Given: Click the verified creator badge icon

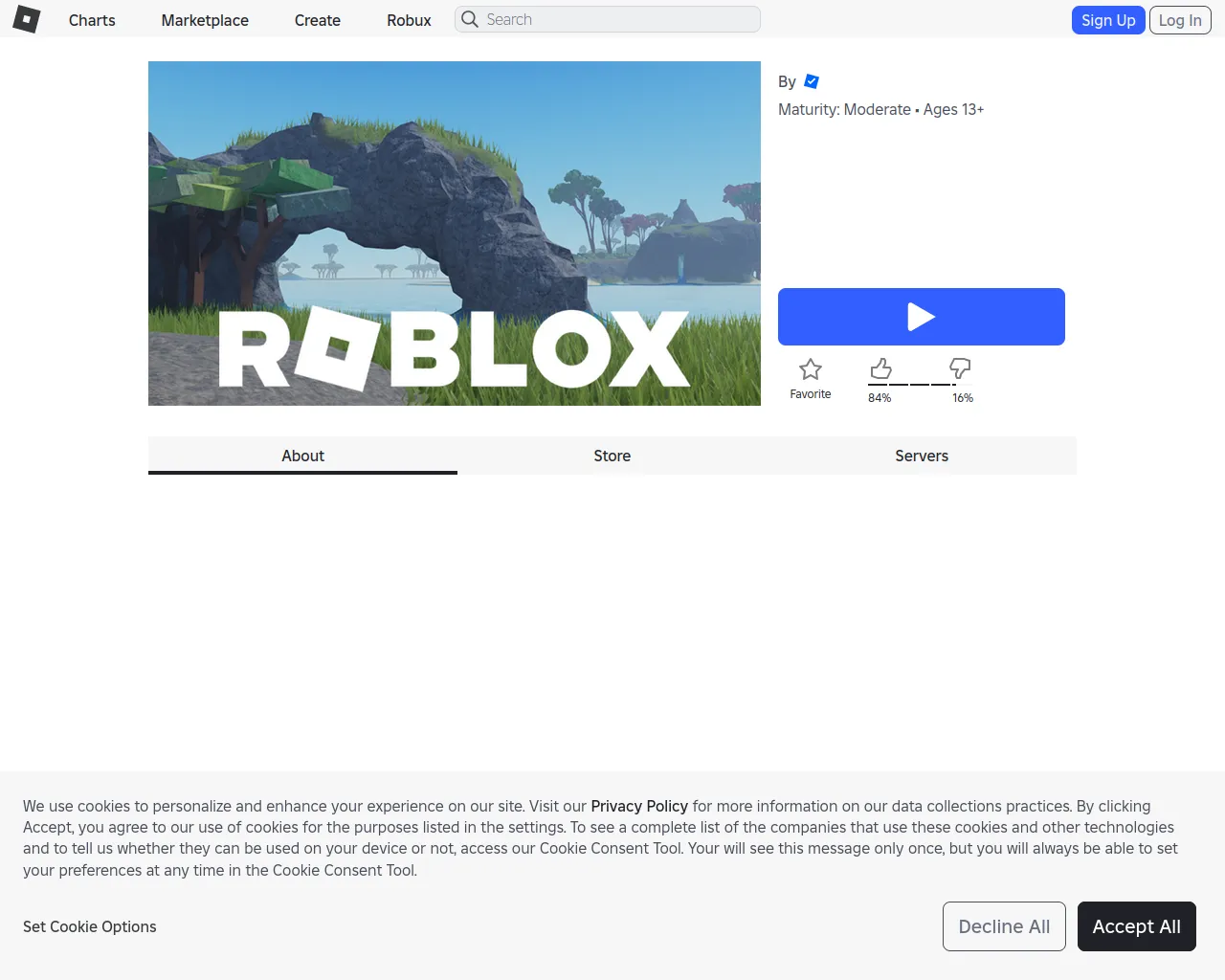Looking at the screenshot, I should [812, 81].
